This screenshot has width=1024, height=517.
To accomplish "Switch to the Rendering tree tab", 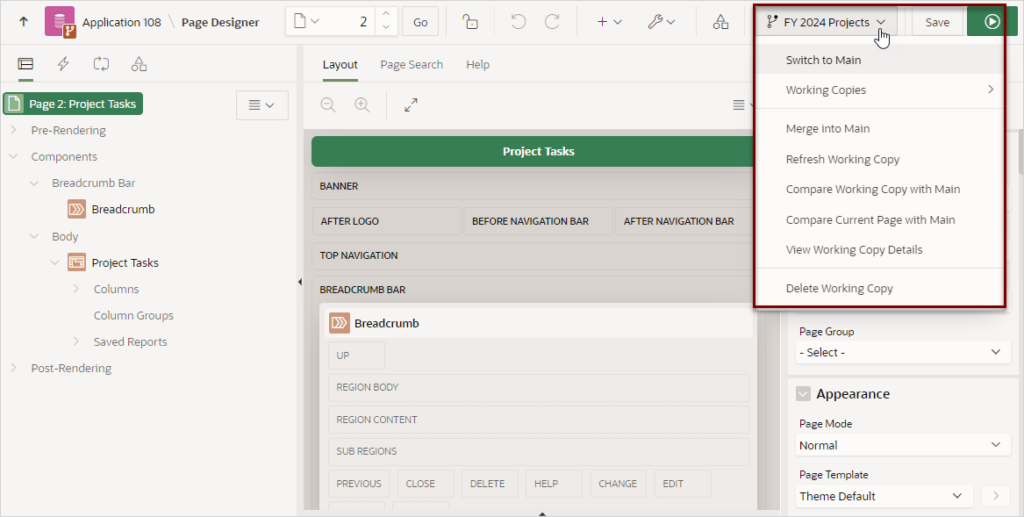I will click(25, 64).
